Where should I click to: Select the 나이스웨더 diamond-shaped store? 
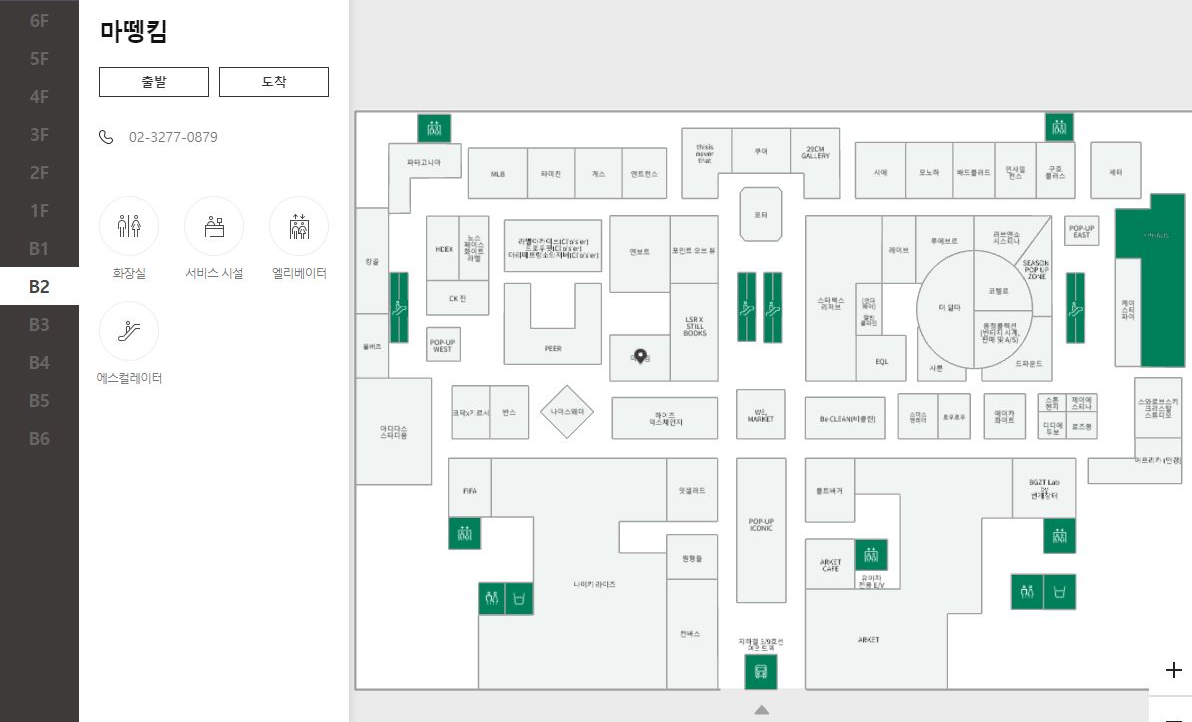click(x=567, y=412)
